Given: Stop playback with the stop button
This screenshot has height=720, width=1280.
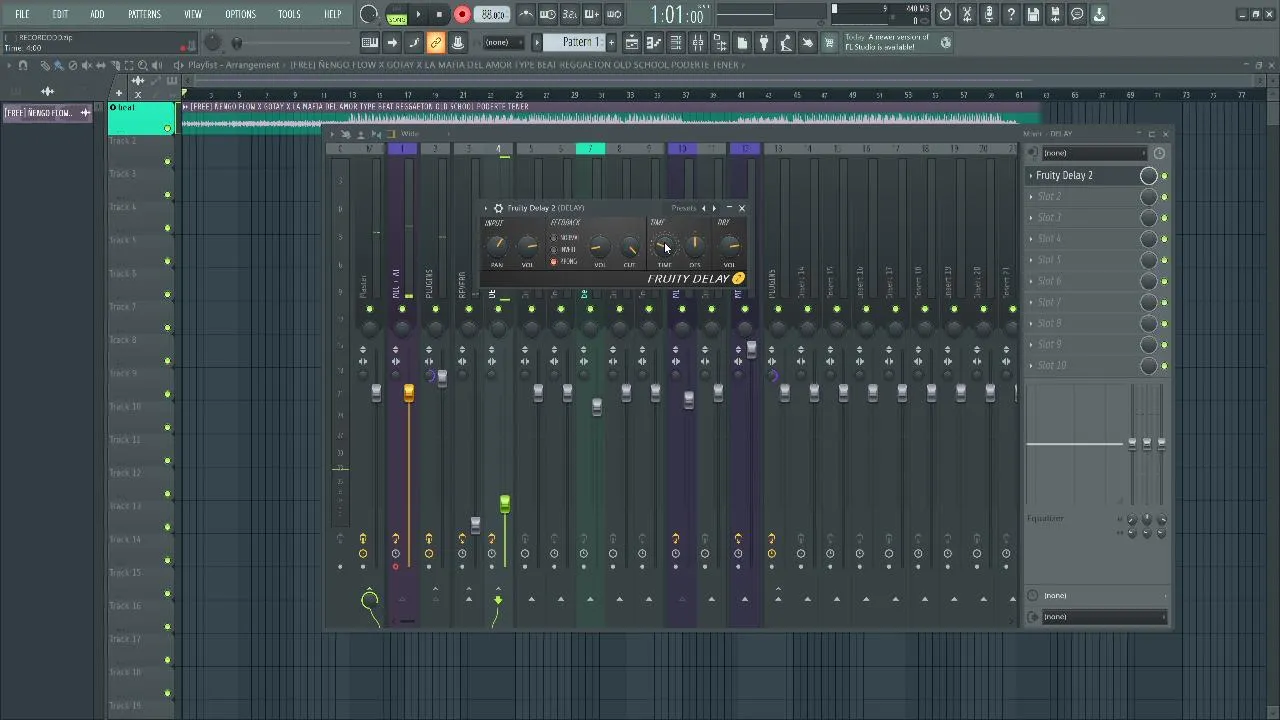Looking at the screenshot, I should (x=439, y=14).
